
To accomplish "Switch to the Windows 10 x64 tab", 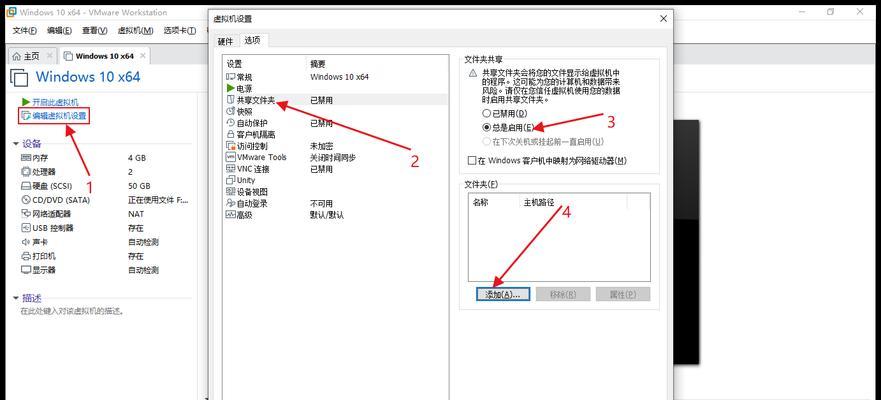I will click(x=105, y=56).
